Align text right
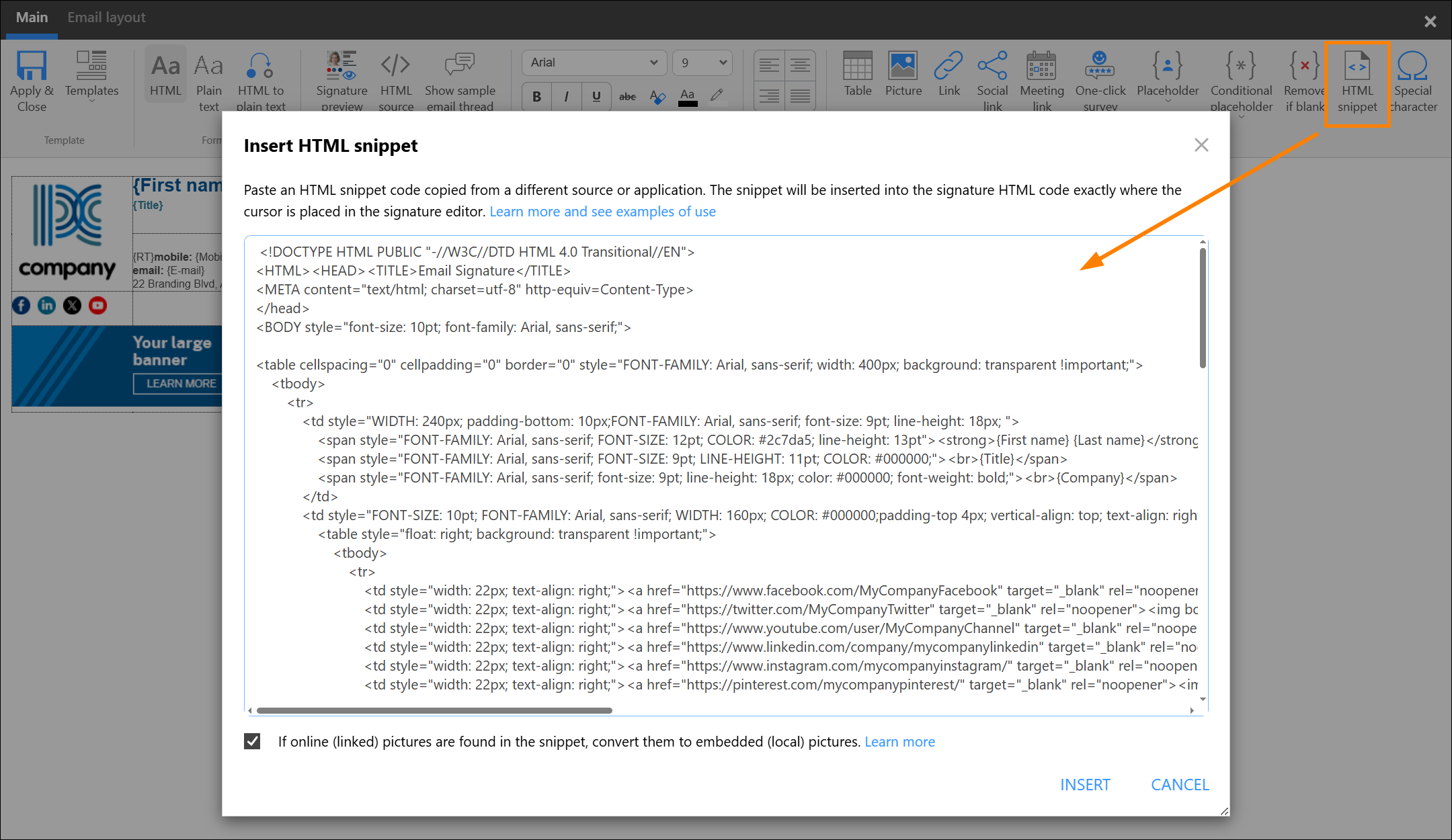Image resolution: width=1452 pixels, height=840 pixels. click(x=769, y=96)
